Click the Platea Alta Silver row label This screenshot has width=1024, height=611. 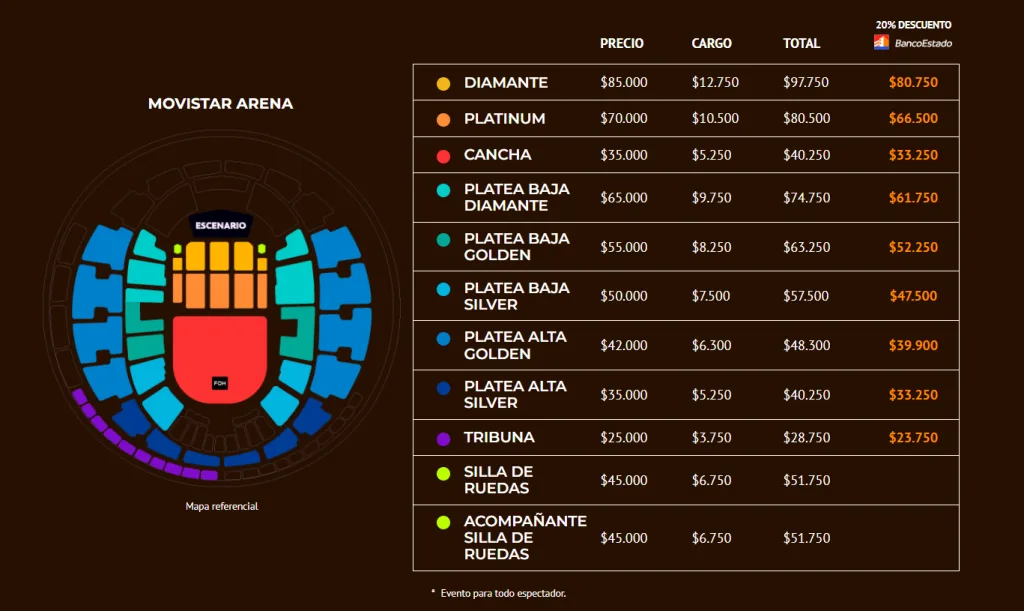[515, 394]
